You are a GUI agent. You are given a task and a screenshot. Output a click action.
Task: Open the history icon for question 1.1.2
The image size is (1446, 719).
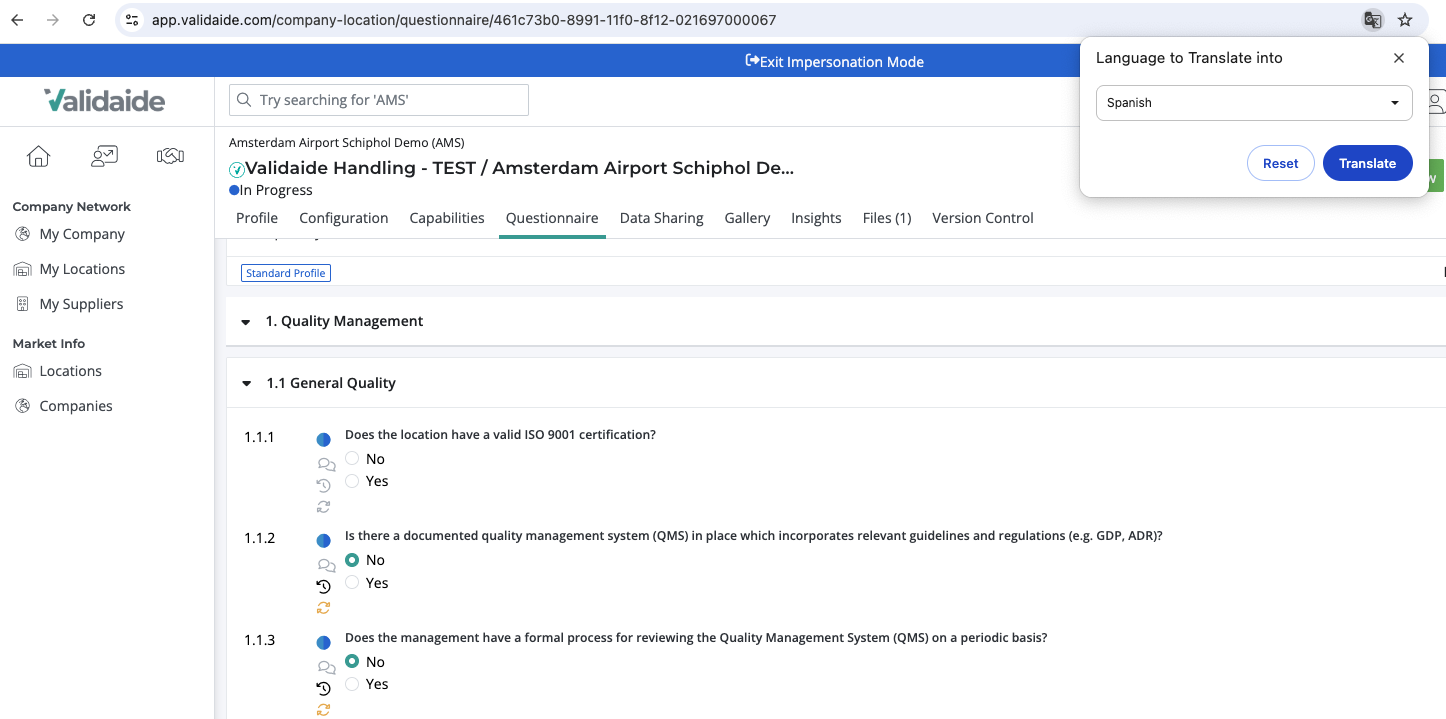pos(323,587)
